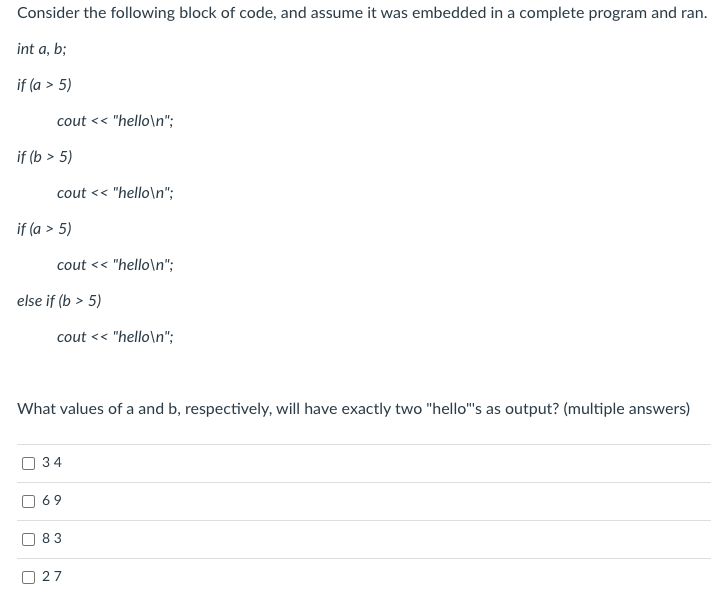The height and width of the screenshot is (602, 718).
Task: Enable the checkbox next to 2 7
Action: point(28,577)
